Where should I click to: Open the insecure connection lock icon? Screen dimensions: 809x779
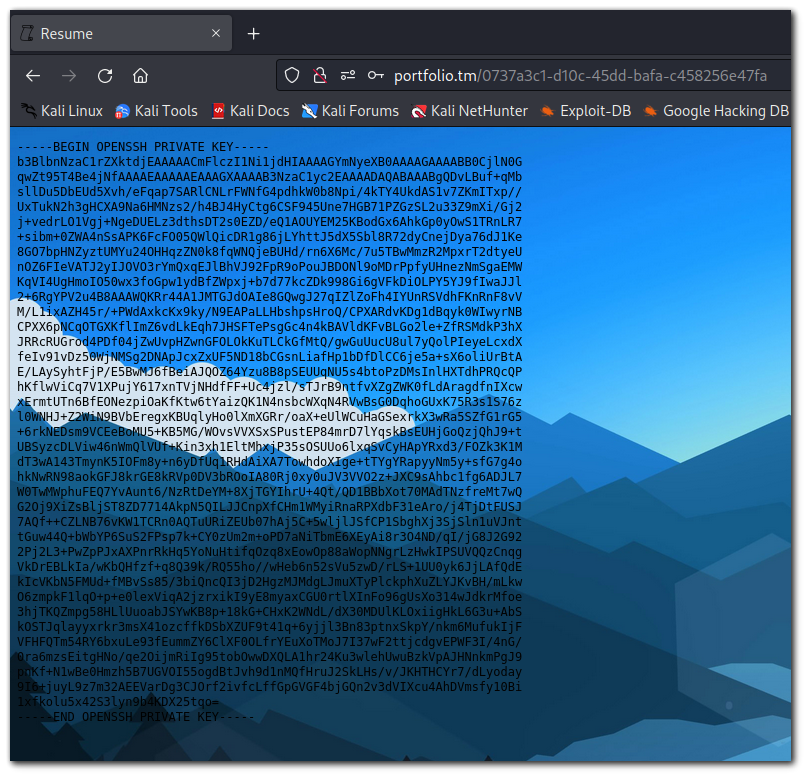point(320,75)
